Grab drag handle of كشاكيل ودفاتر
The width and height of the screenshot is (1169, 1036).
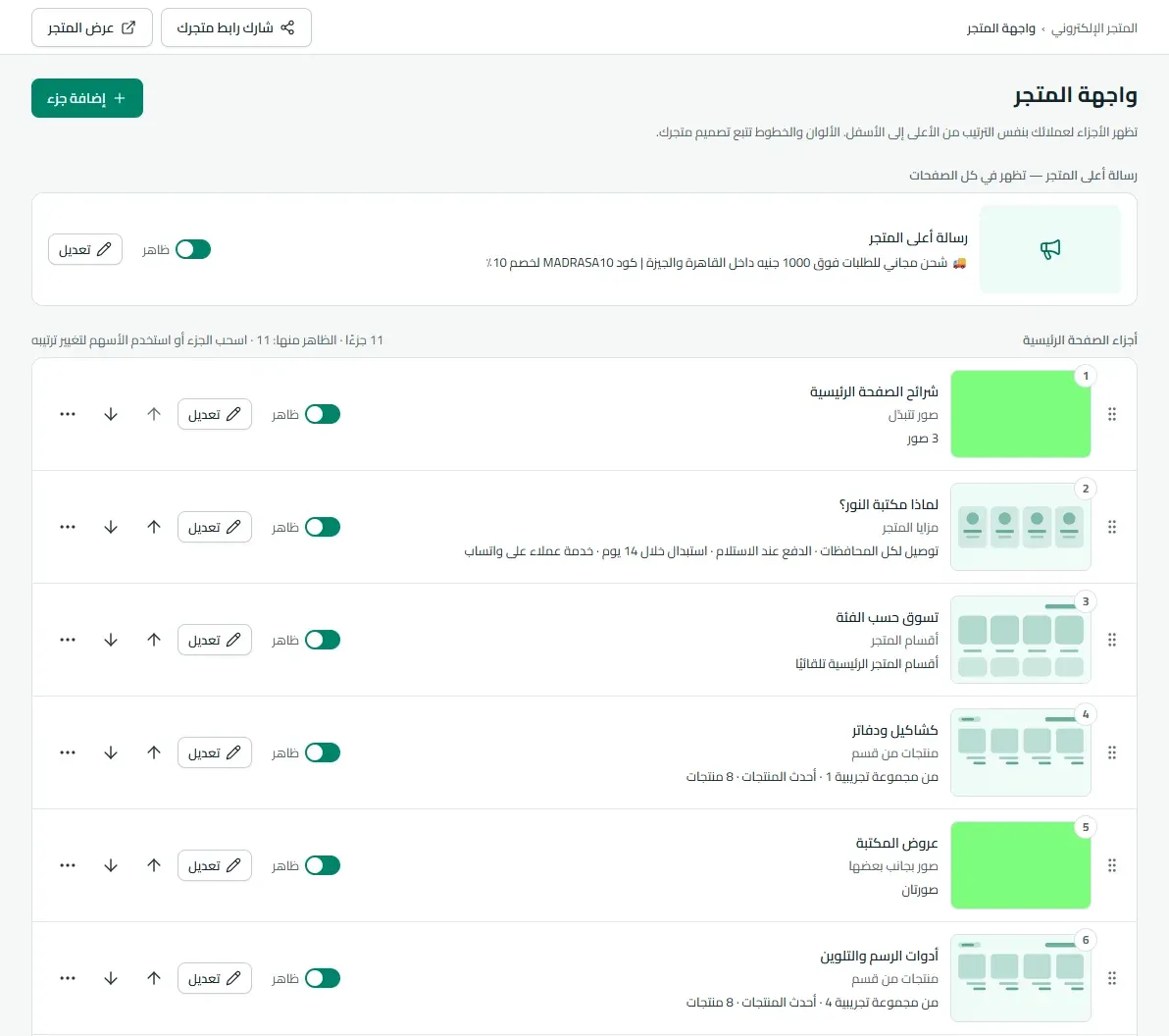point(1111,752)
